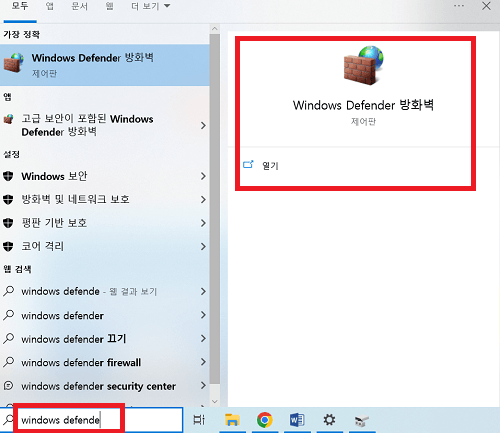Select 고급 보안이 포함된 Windows Defender 방화벽 app
500x433 pixels.
click(105, 125)
